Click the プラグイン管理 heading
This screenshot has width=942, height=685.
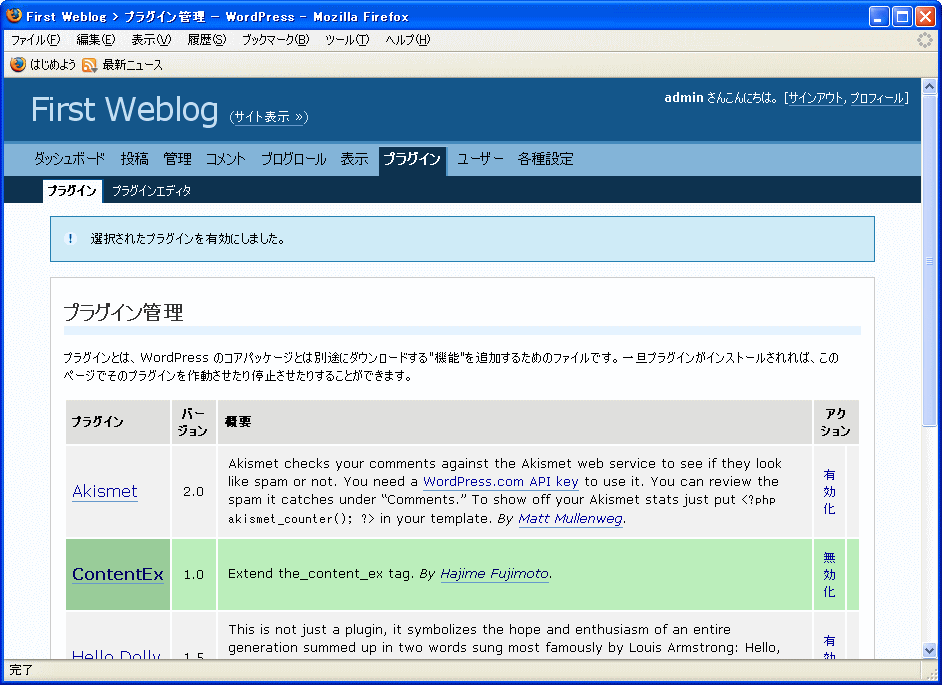[x=123, y=312]
